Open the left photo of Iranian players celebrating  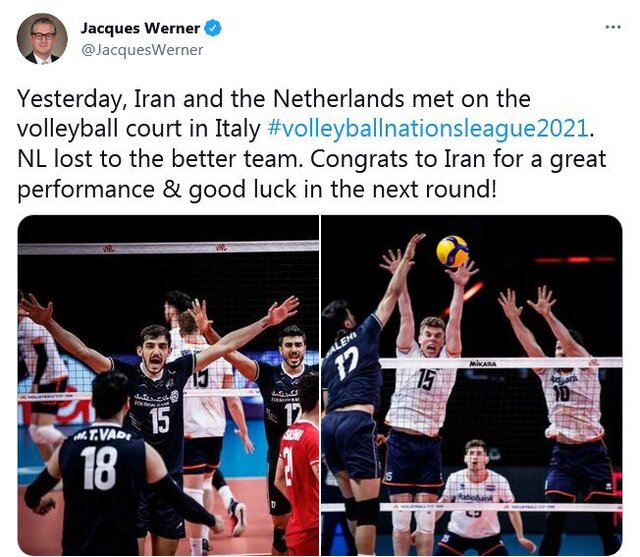(x=168, y=385)
